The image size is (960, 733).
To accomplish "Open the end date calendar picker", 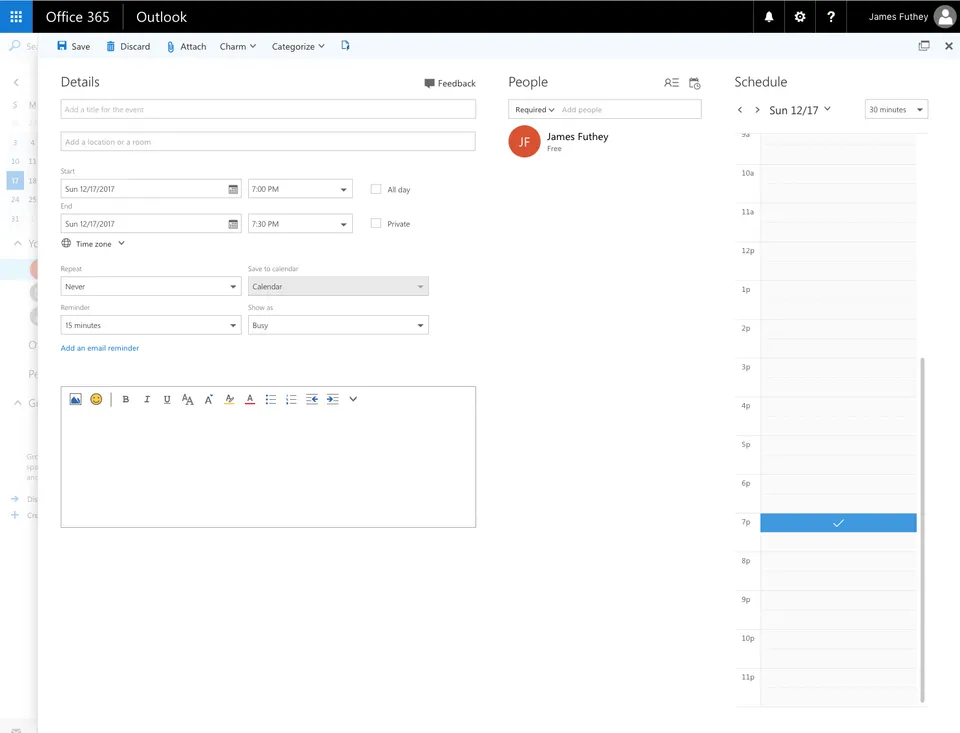I will tap(233, 224).
